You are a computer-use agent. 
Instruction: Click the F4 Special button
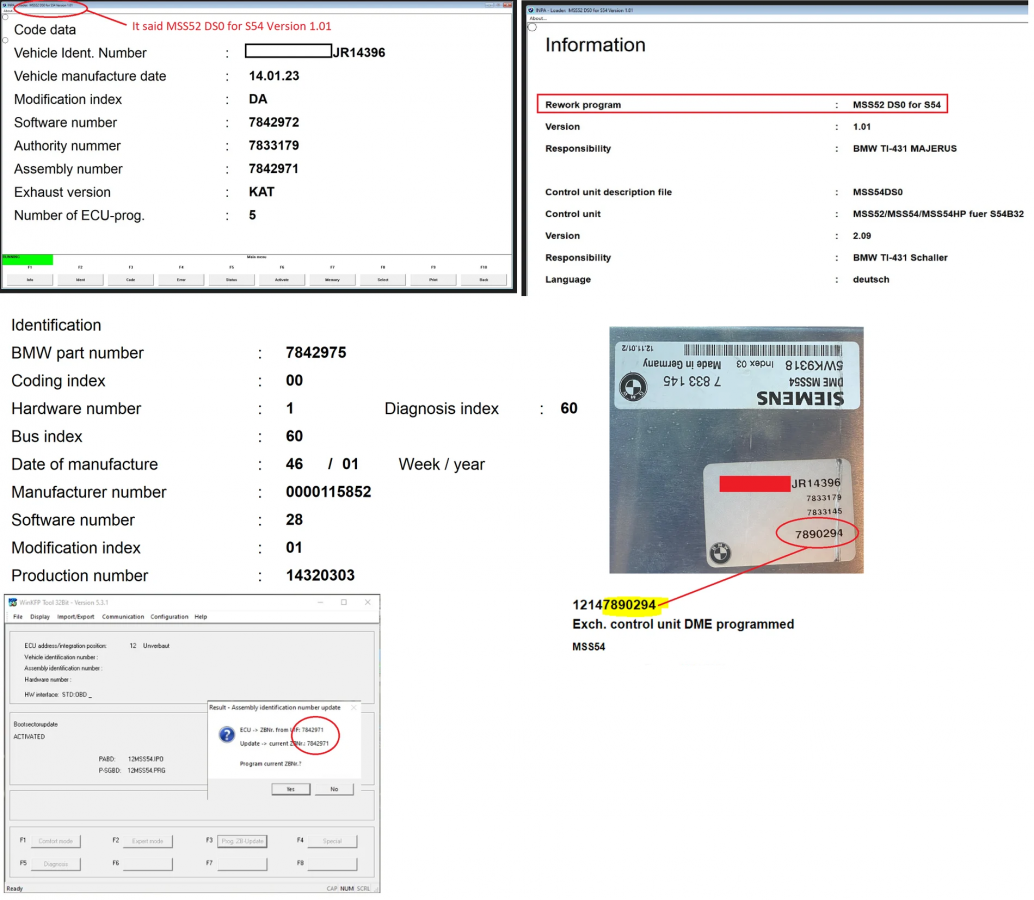pyautogui.click(x=332, y=841)
